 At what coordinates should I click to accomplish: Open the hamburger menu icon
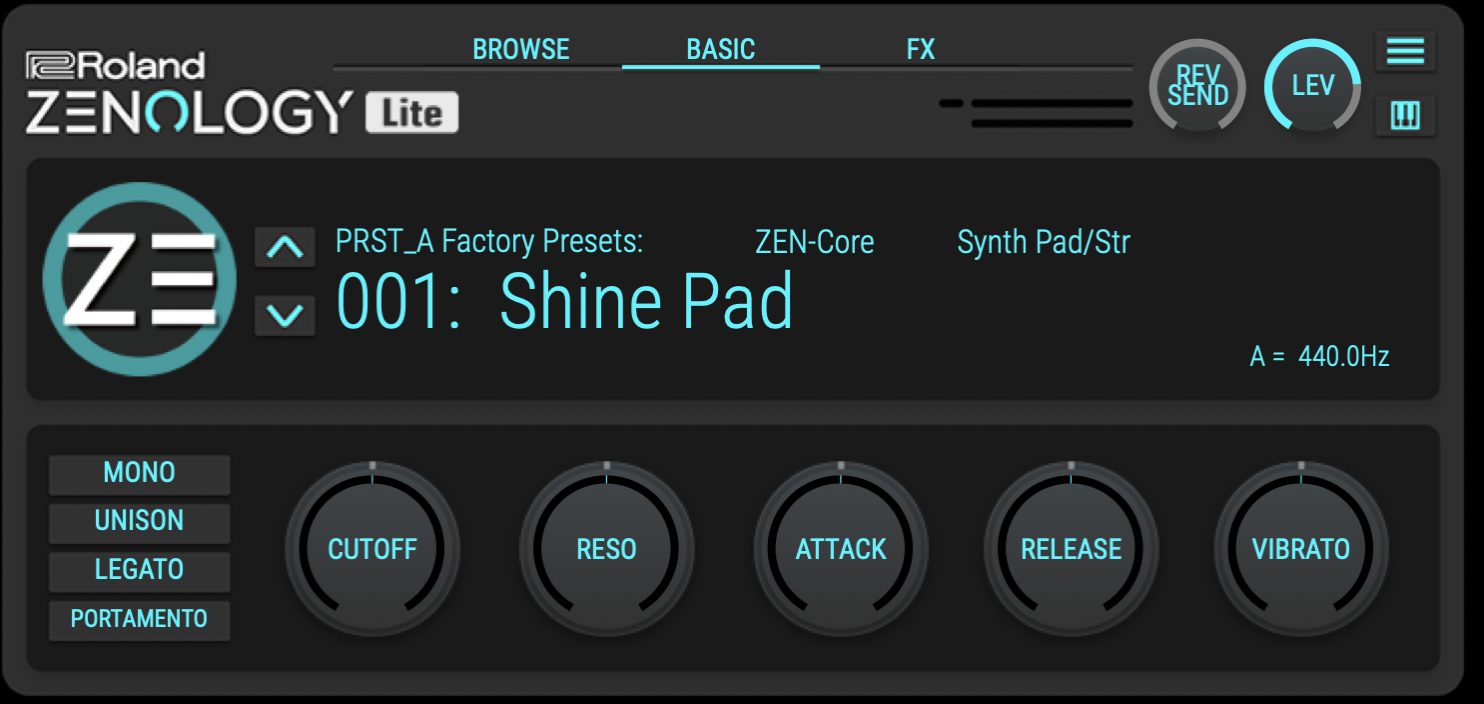1405,51
